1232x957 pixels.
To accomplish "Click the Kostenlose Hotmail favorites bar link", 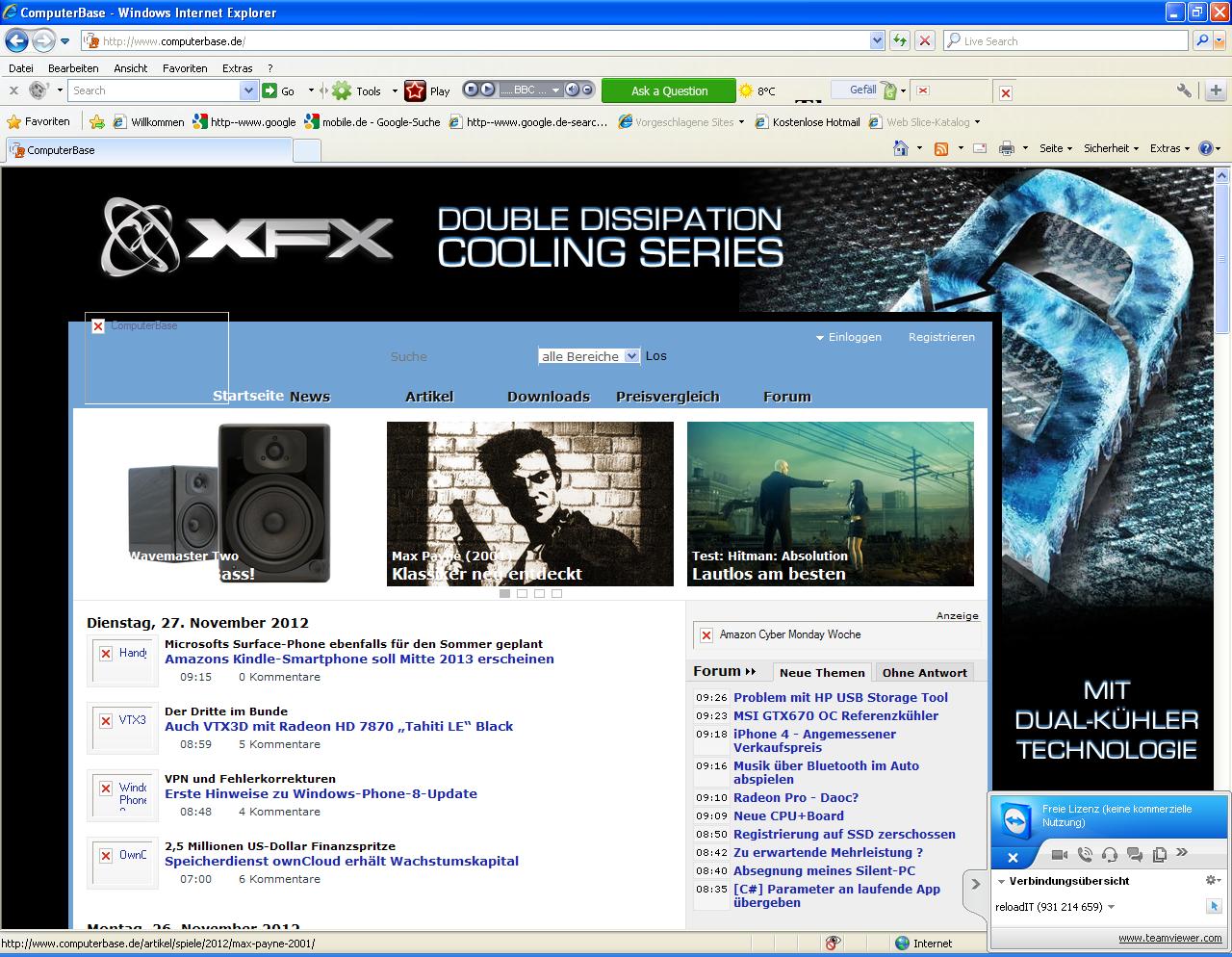I will coord(808,121).
